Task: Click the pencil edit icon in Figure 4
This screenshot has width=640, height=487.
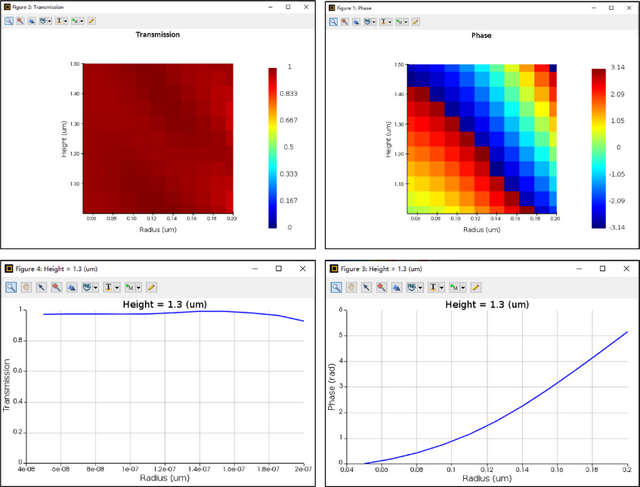Action: click(x=151, y=287)
